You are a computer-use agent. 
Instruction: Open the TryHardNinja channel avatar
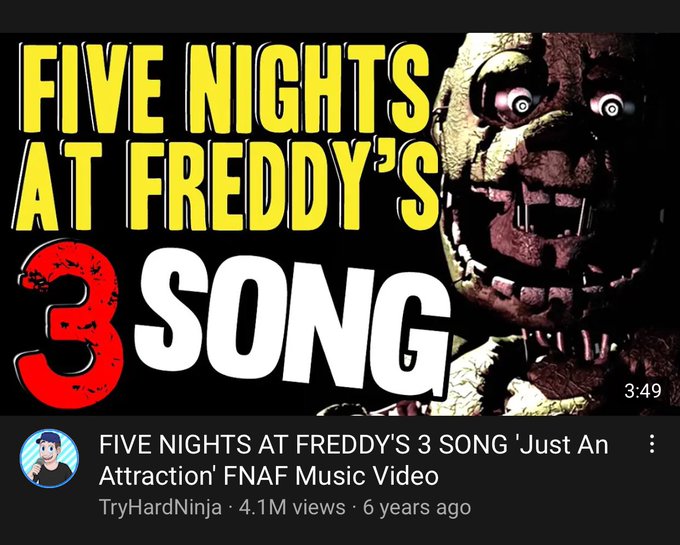[49, 458]
